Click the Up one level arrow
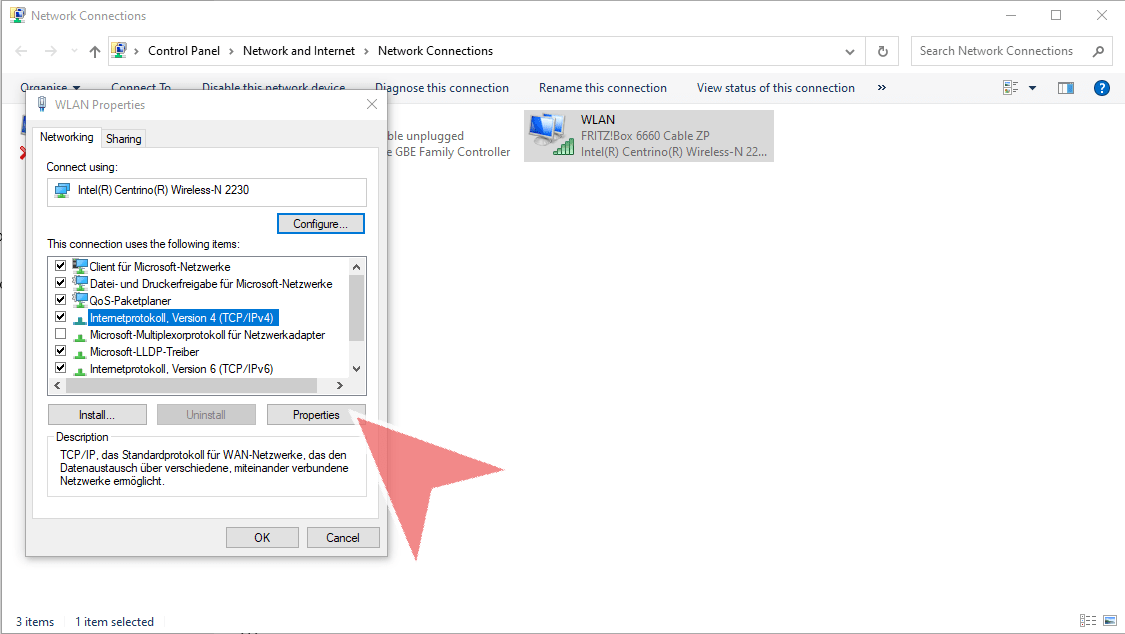The height and width of the screenshot is (634, 1125). pos(95,51)
